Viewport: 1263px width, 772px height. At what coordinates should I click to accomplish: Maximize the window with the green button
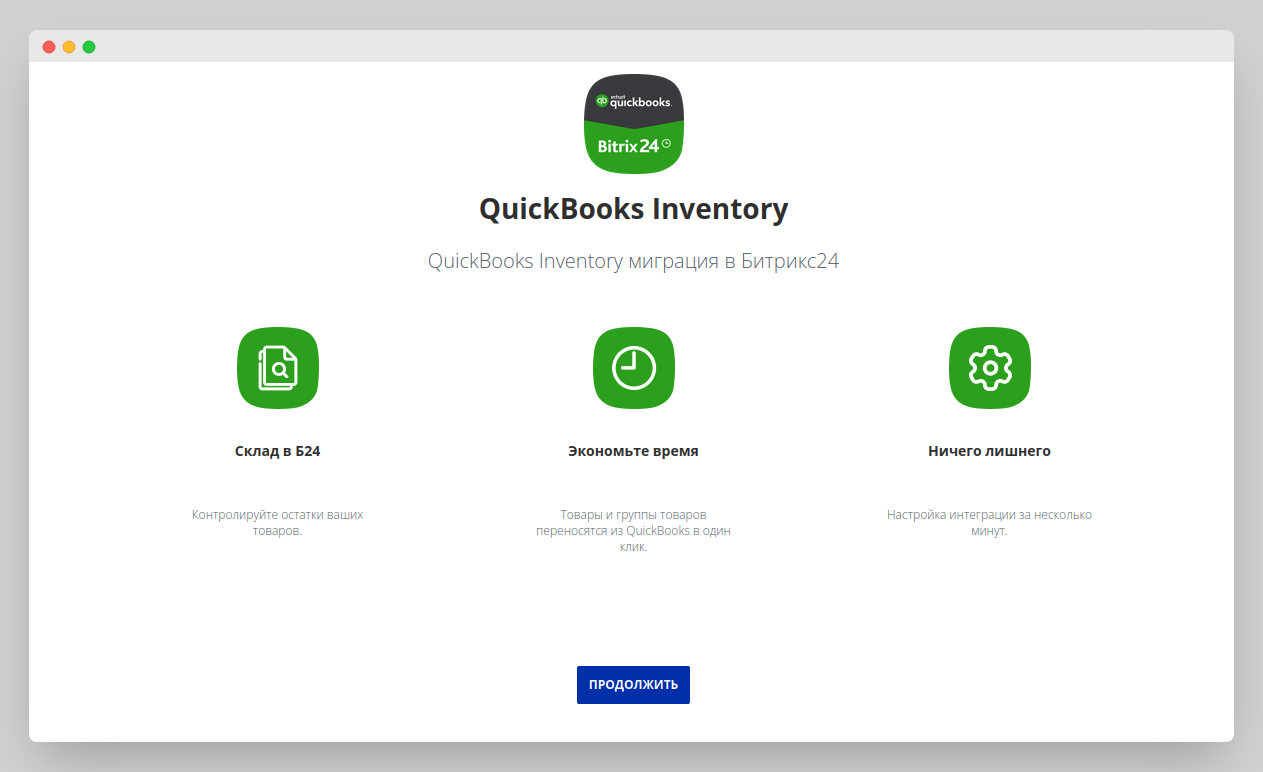click(89, 47)
